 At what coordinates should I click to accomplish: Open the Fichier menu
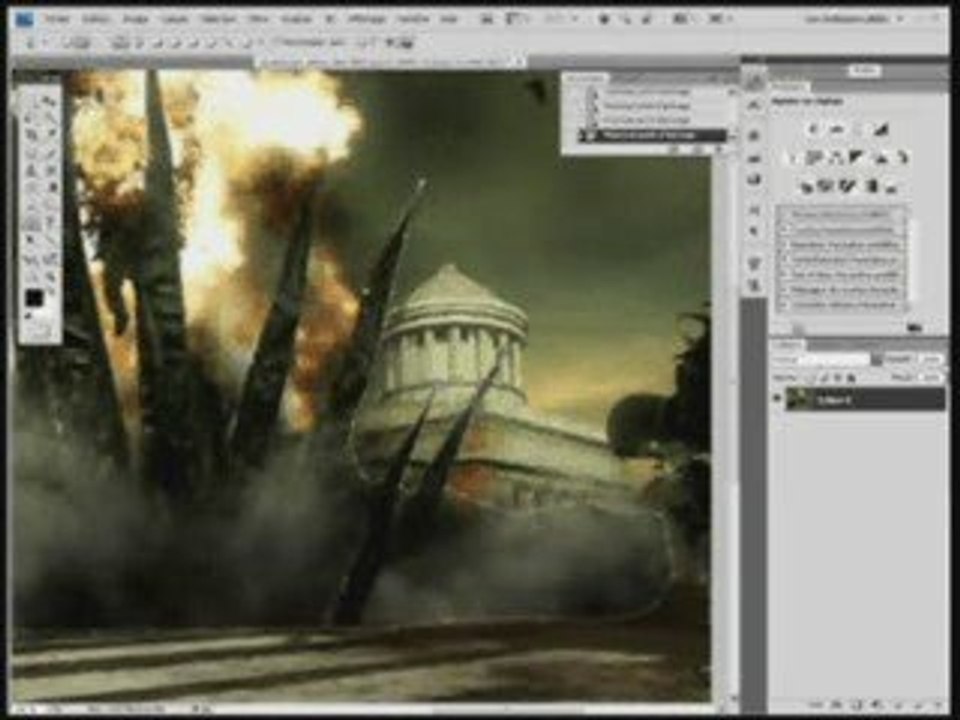[x=56, y=20]
